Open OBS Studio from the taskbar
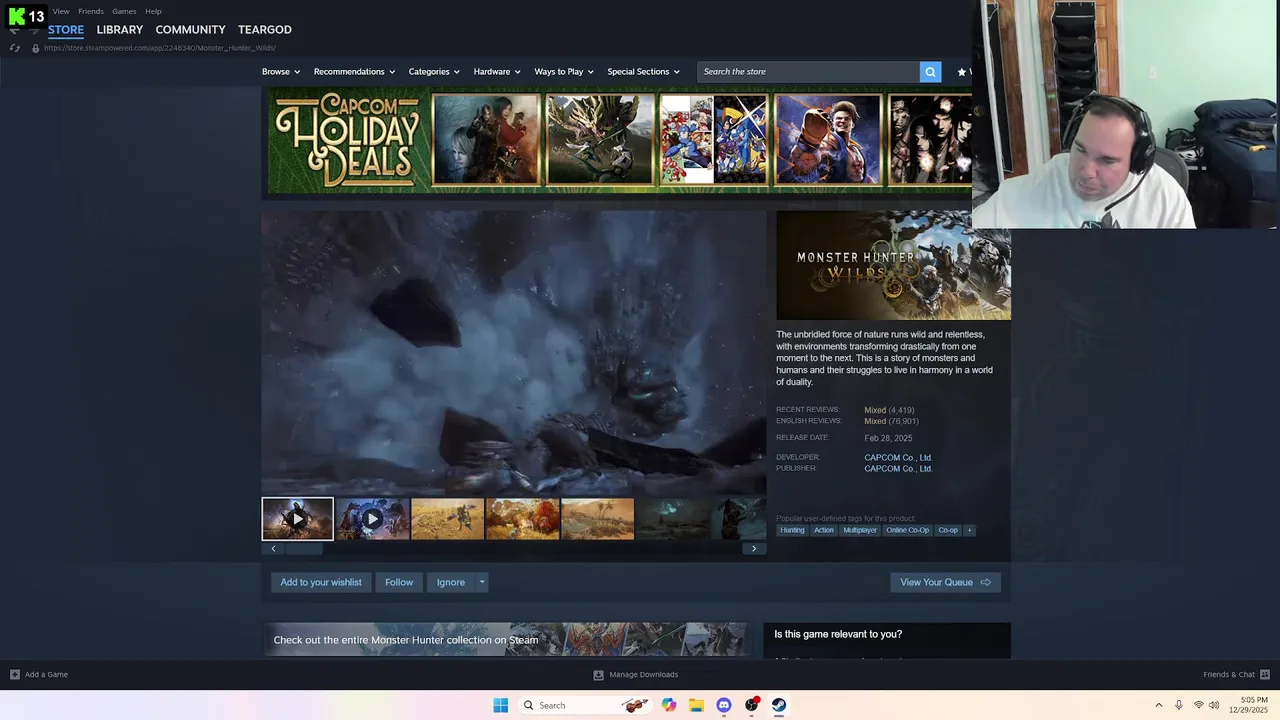 (752, 705)
